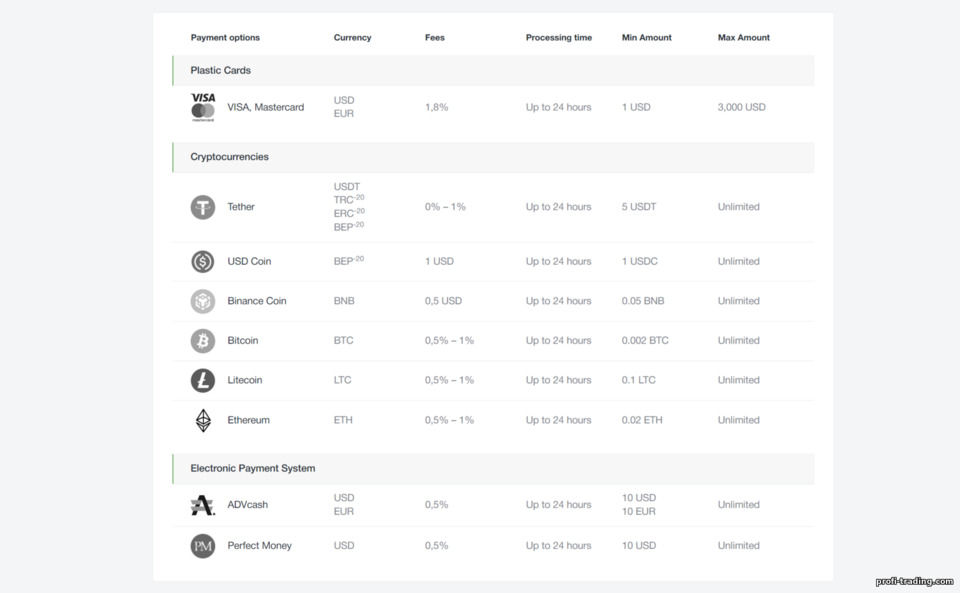Click the Perfect Money PM icon
This screenshot has width=960, height=593.
(203, 546)
